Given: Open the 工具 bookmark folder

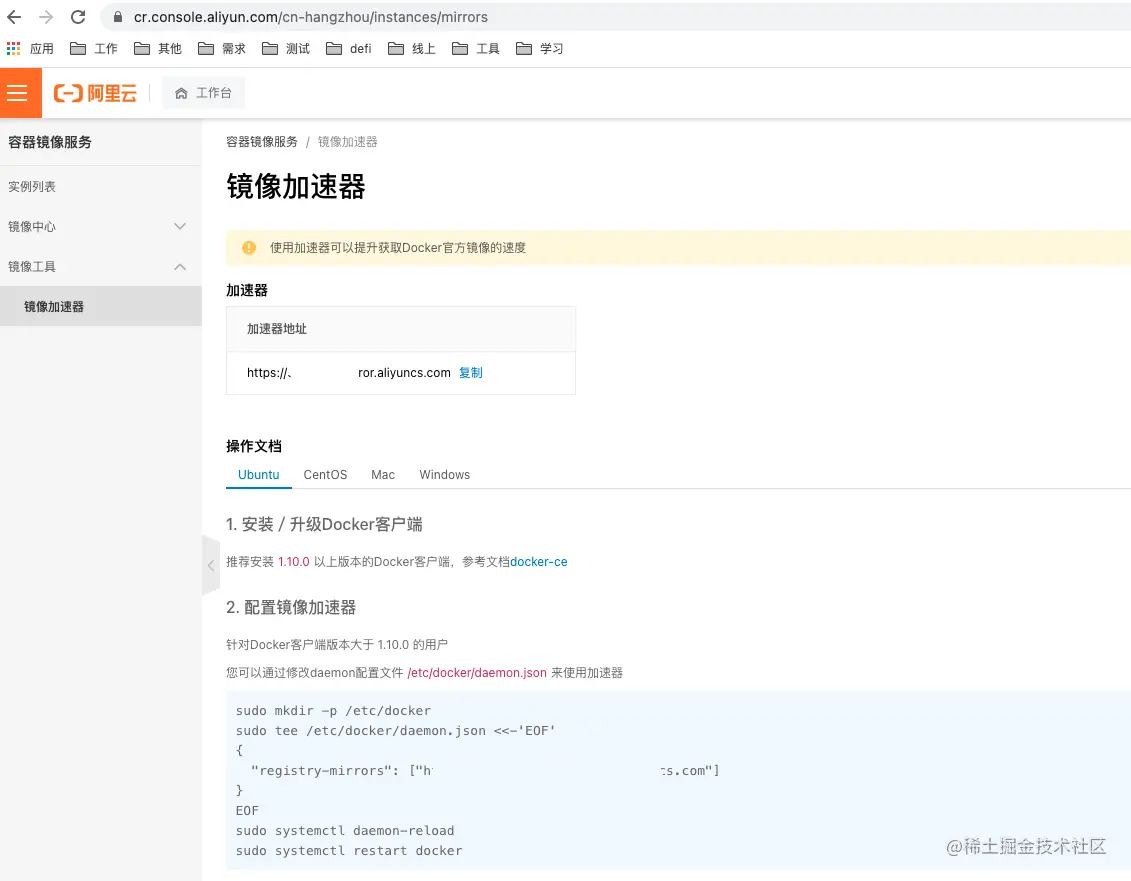Looking at the screenshot, I should tap(475, 48).
